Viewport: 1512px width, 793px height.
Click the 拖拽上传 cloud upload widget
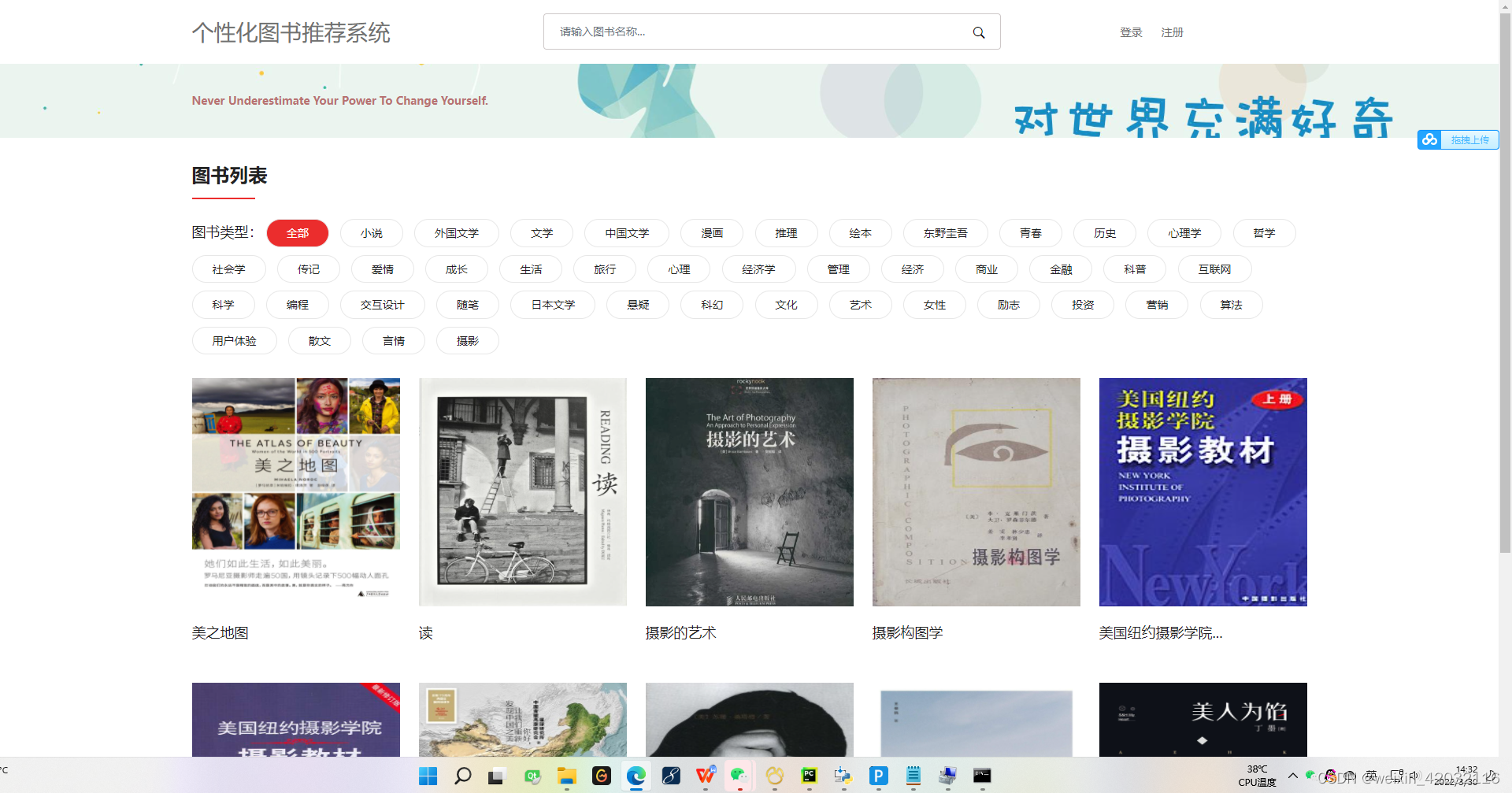click(1458, 139)
